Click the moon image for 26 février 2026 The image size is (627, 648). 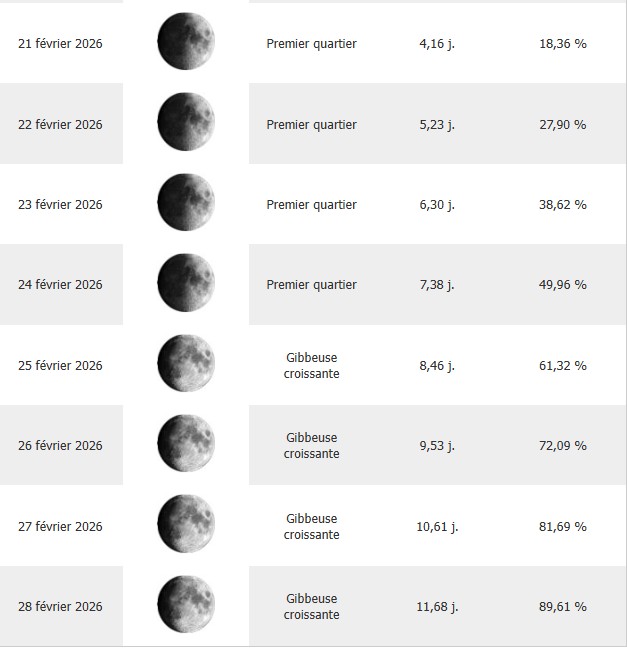click(x=186, y=444)
